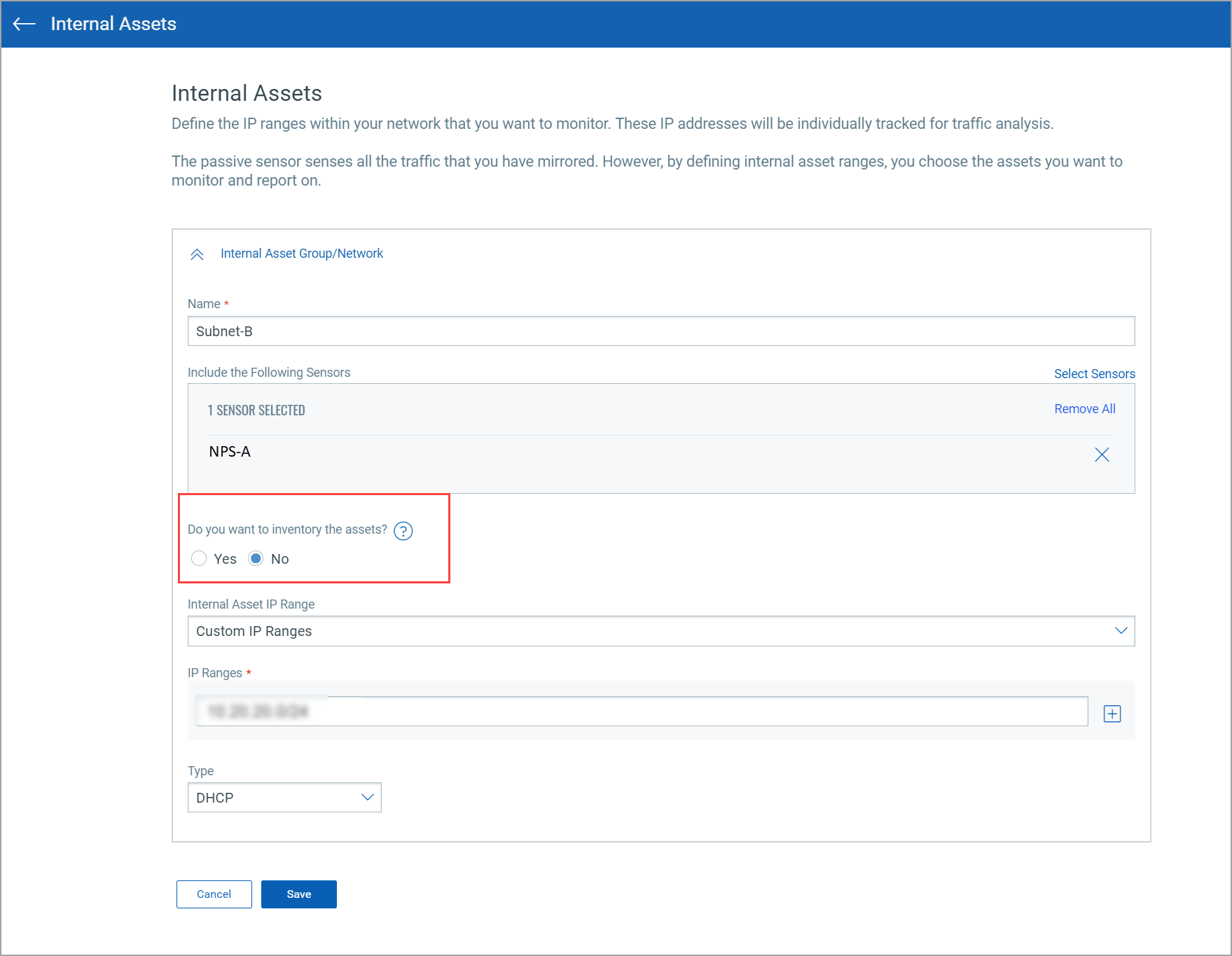Select No to skip asset inventory
The image size is (1232, 956).
[x=256, y=558]
